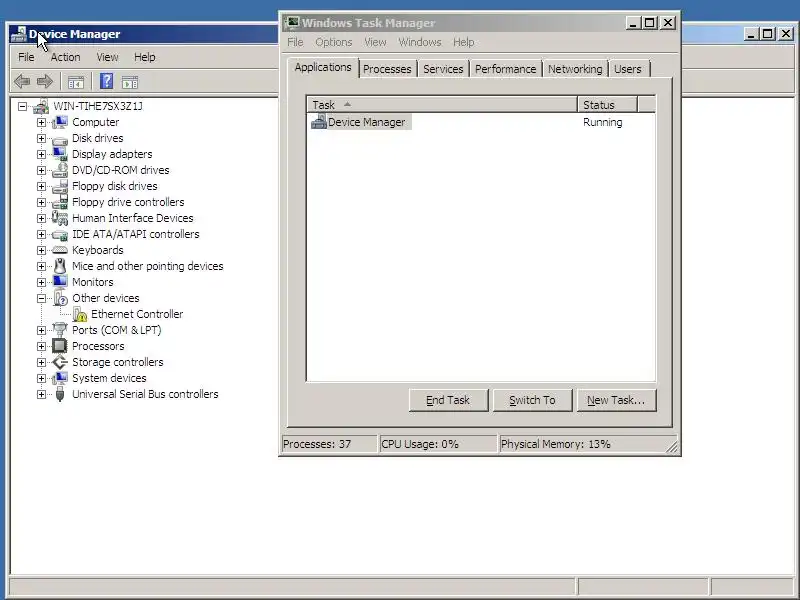The image size is (800, 600).
Task: Expand the Monitors node
Action: 41,282
